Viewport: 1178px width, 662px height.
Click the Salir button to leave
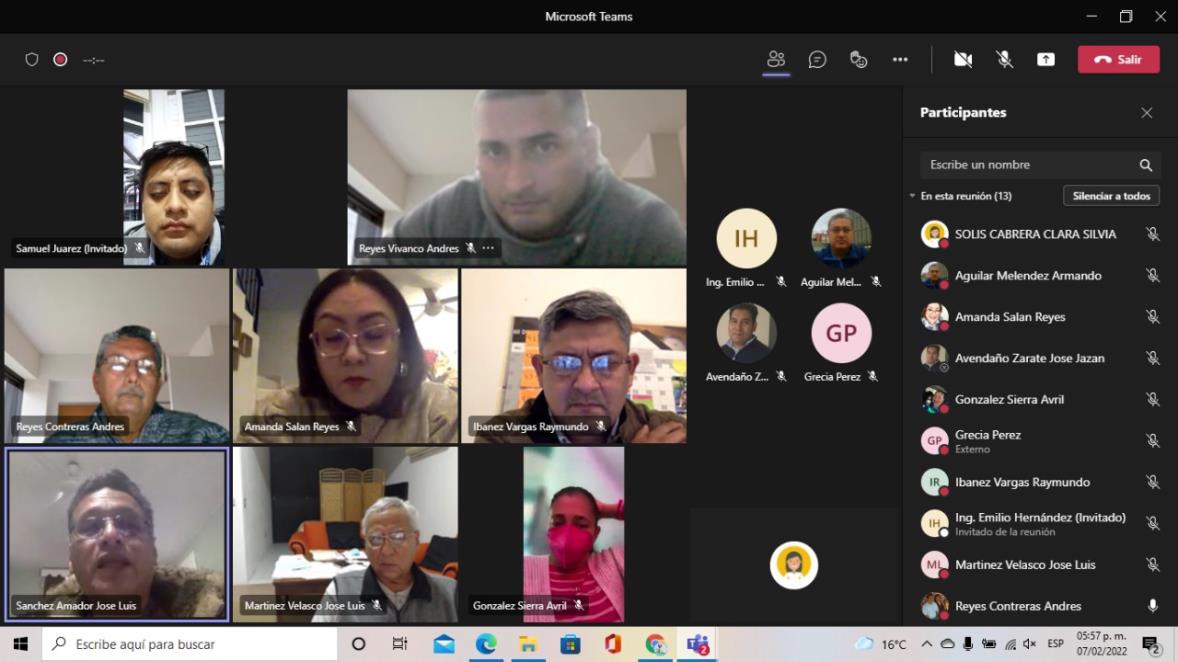pyautogui.click(x=1118, y=60)
